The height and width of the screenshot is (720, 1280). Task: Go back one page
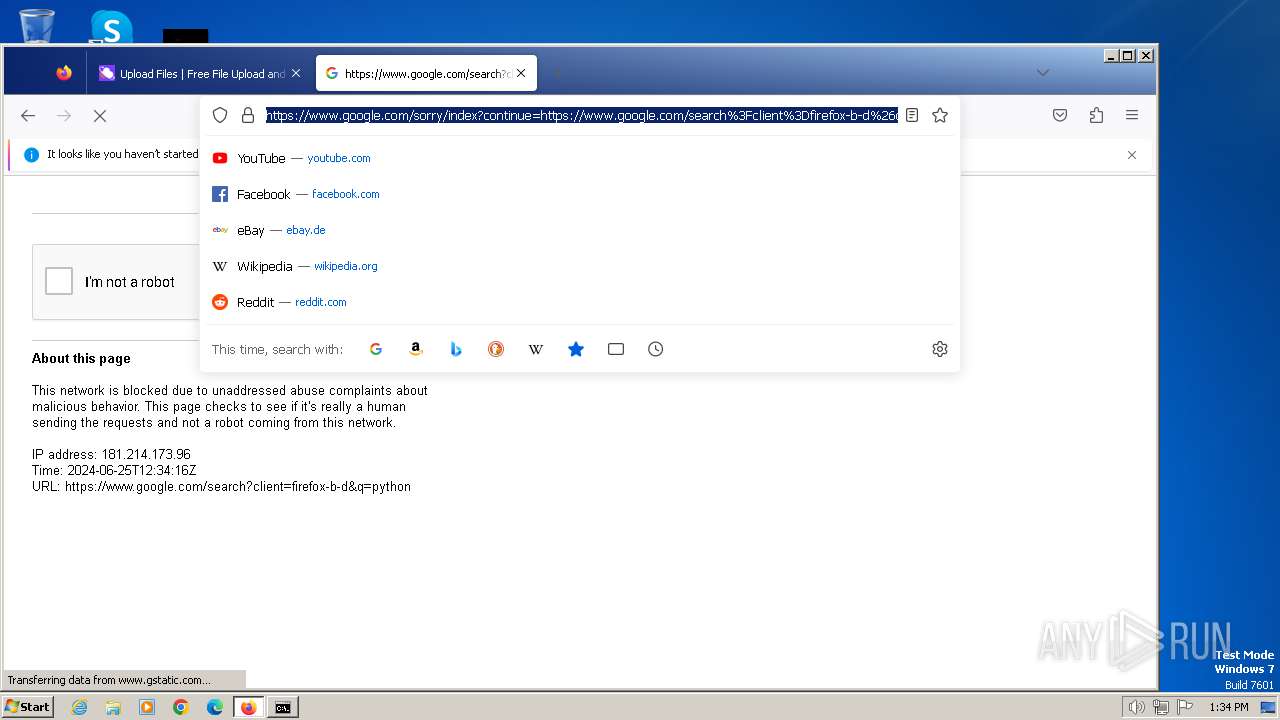point(28,116)
